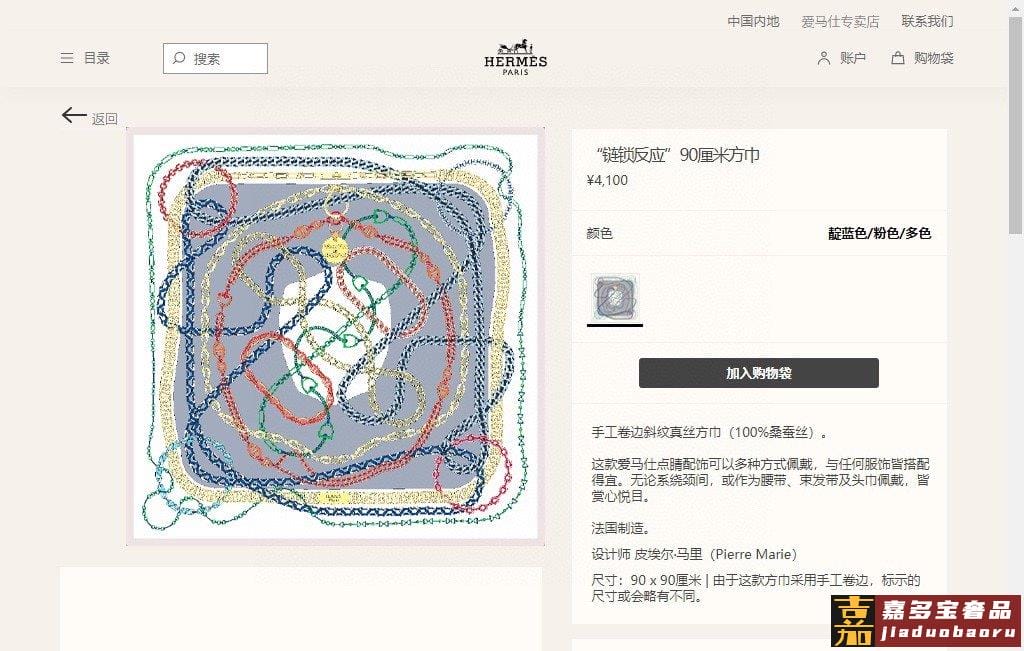The image size is (1024, 651).
Task: Click the 返回 back text link
Action: pos(104,119)
